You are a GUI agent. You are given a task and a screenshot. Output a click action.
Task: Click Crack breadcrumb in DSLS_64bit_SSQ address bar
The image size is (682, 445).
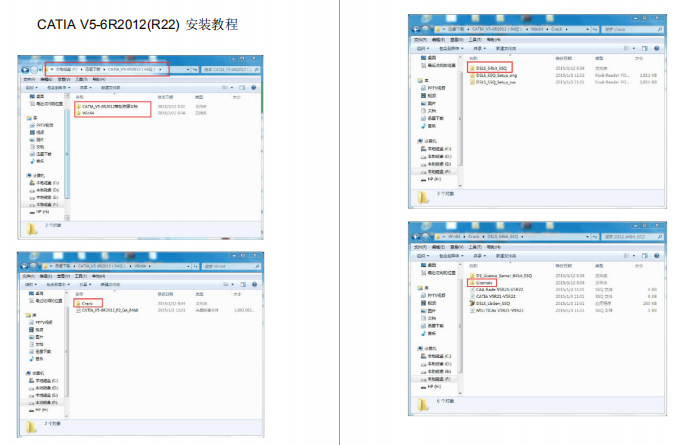pos(474,237)
